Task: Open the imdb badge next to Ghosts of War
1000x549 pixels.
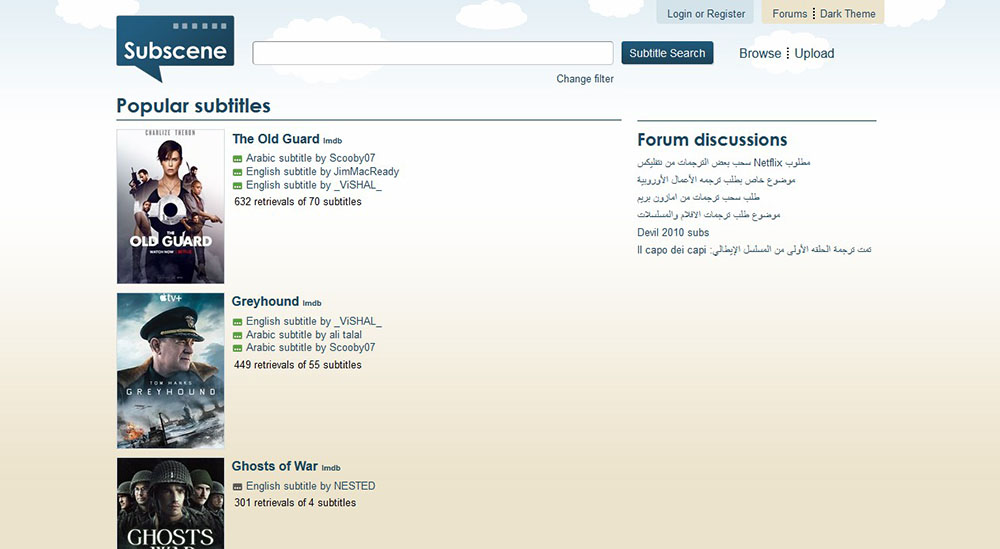Action: pos(331,468)
